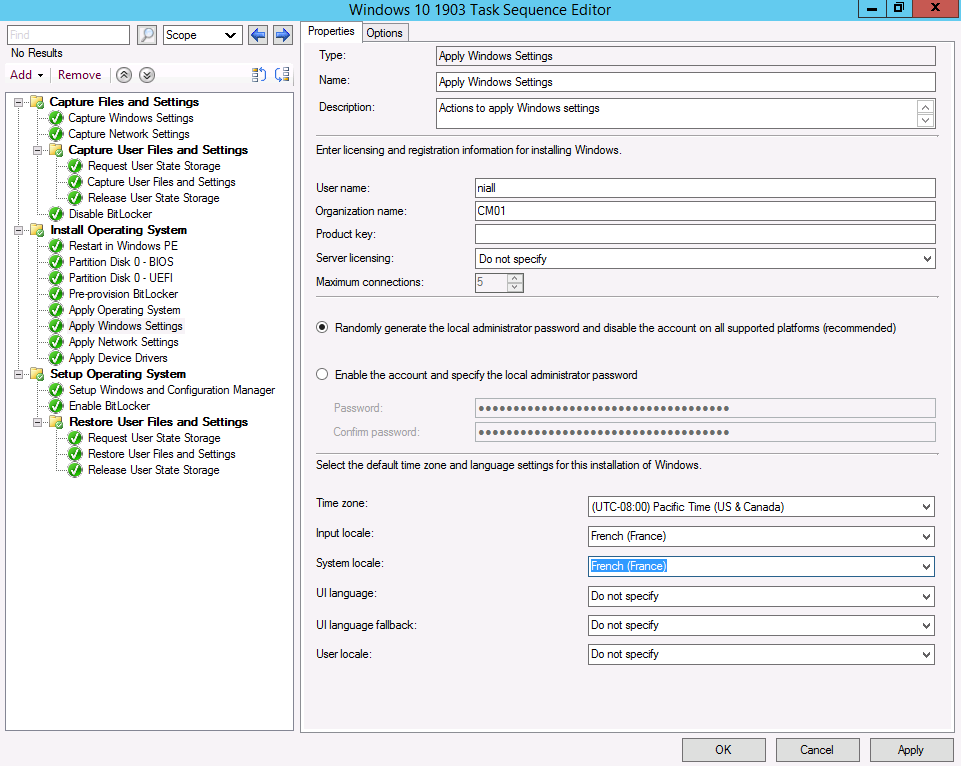Click Disable BitLocker step status icon

coord(56,214)
